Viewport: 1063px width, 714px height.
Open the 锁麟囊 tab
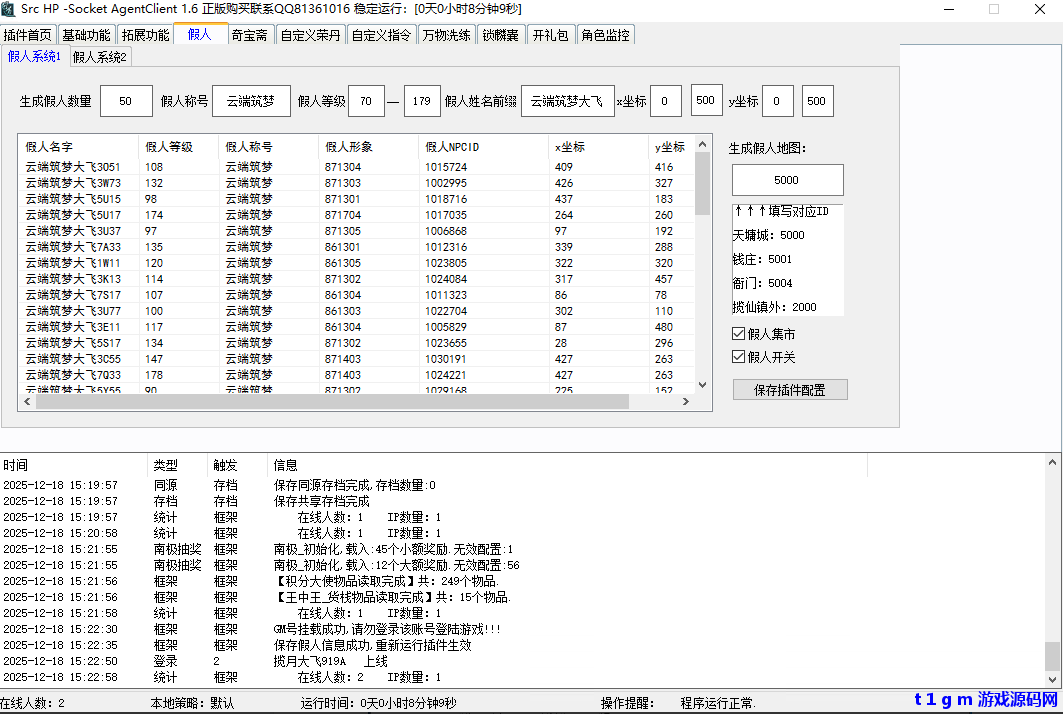[500, 33]
